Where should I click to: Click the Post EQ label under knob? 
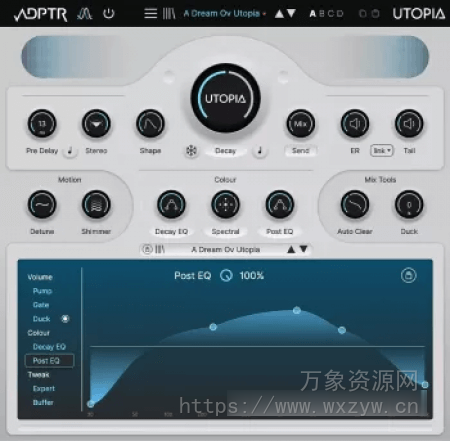pyautogui.click(x=280, y=231)
